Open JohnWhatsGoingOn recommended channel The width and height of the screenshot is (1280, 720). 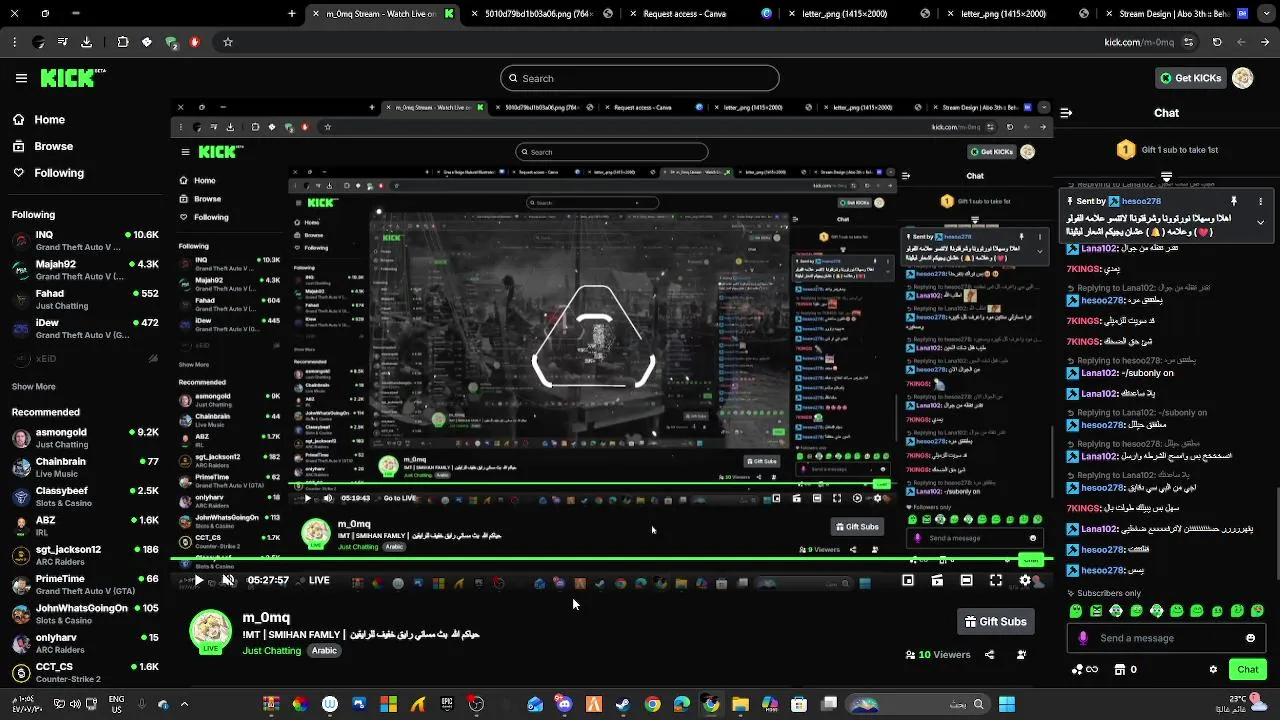tap(84, 614)
